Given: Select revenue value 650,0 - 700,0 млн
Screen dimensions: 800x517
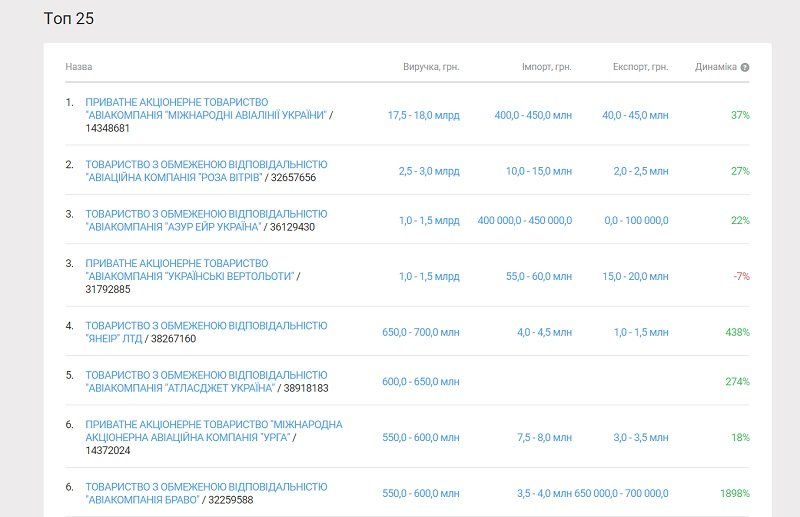Looking at the screenshot, I should coord(421,332).
